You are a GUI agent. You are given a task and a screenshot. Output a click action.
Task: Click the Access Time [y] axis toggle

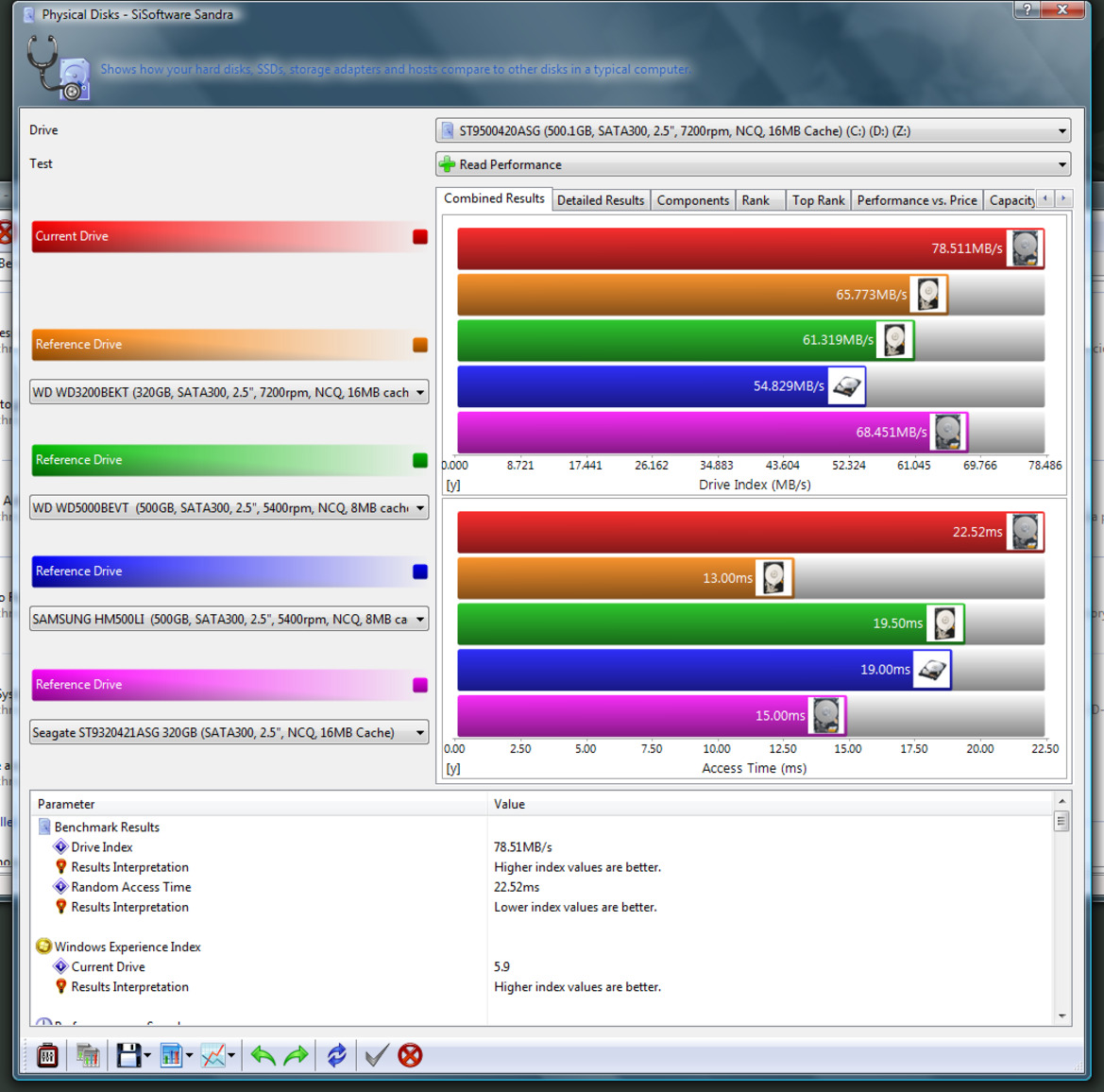pos(452,769)
